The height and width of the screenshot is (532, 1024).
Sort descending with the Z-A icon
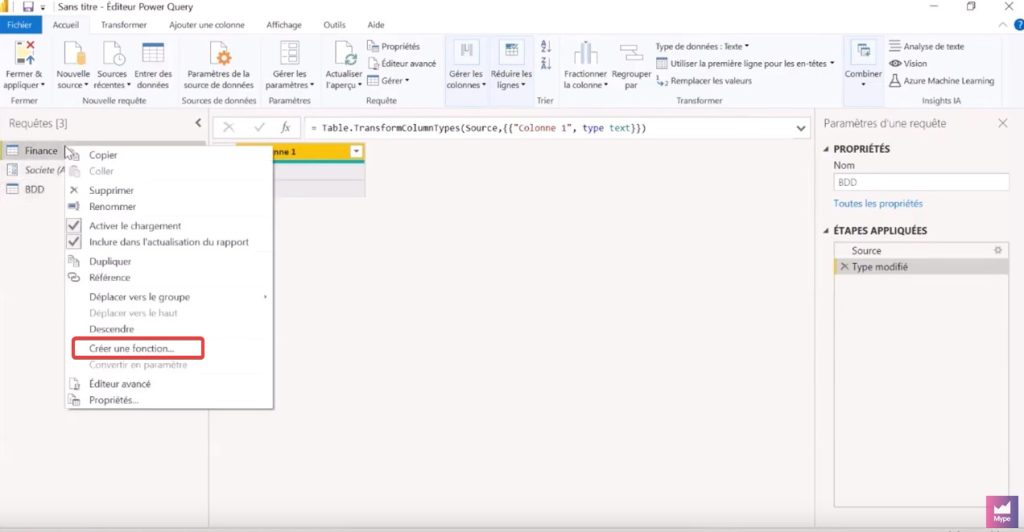click(546, 63)
